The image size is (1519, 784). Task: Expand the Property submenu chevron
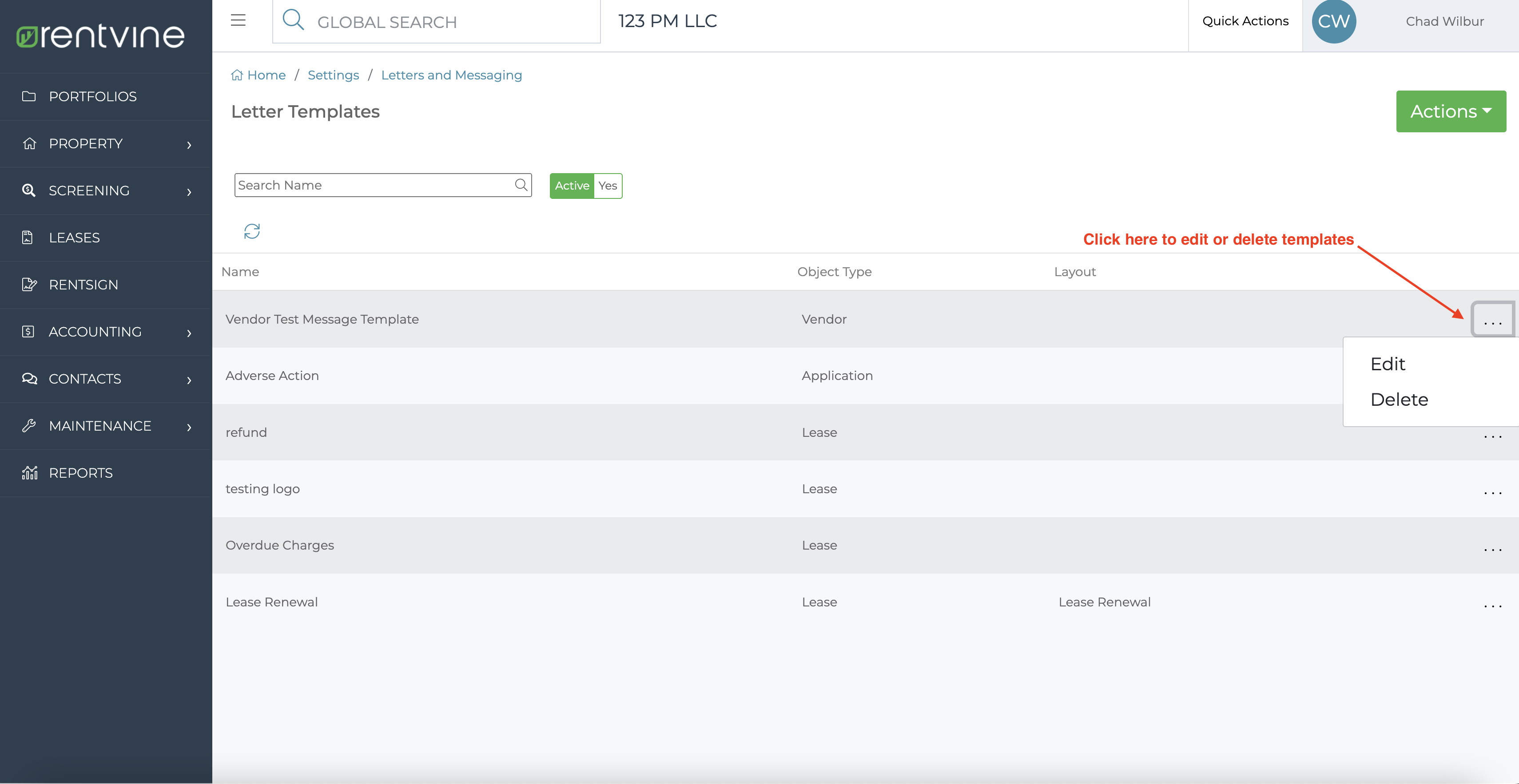tap(189, 144)
